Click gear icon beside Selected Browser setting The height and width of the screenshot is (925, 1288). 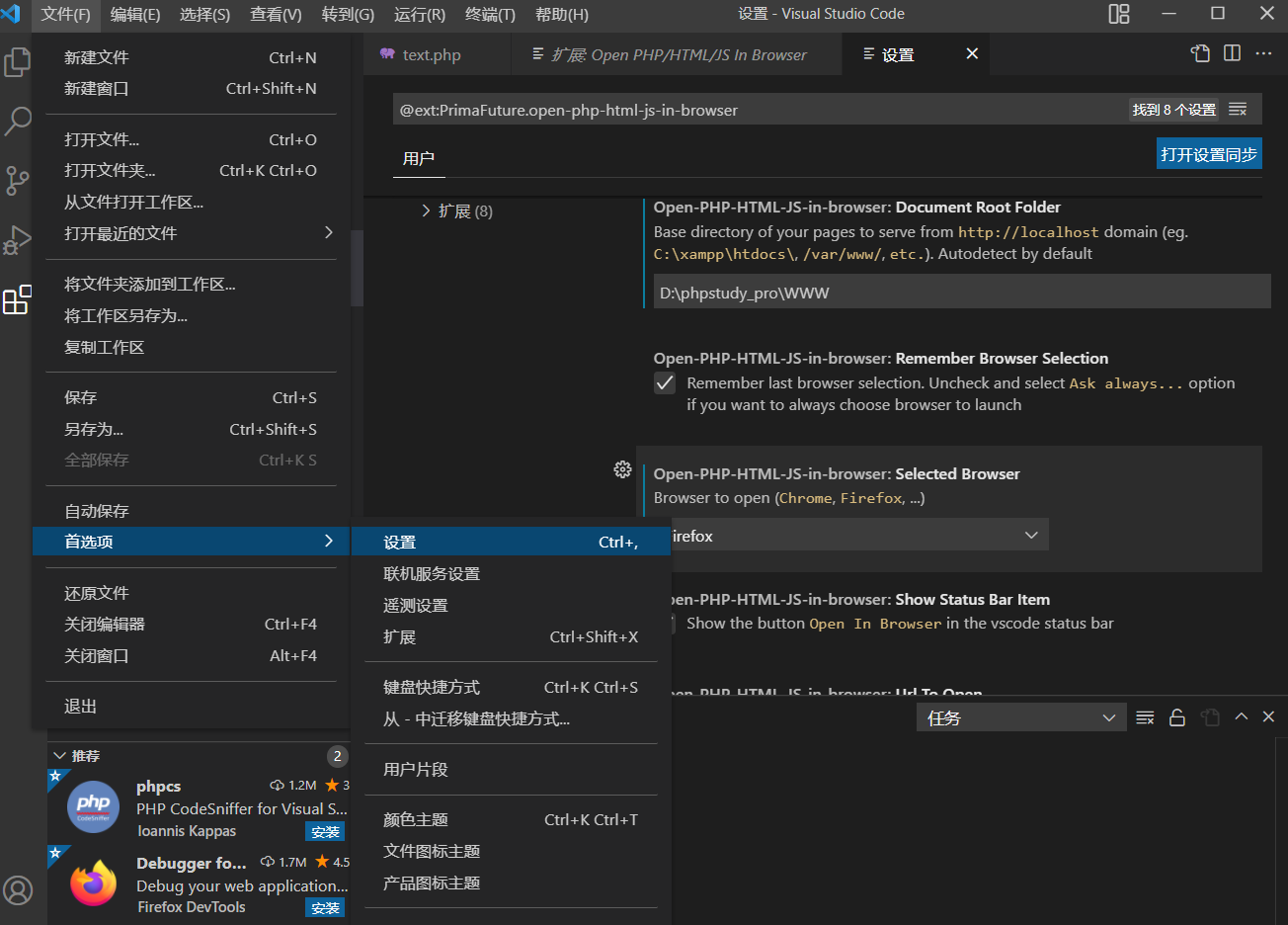click(x=622, y=469)
